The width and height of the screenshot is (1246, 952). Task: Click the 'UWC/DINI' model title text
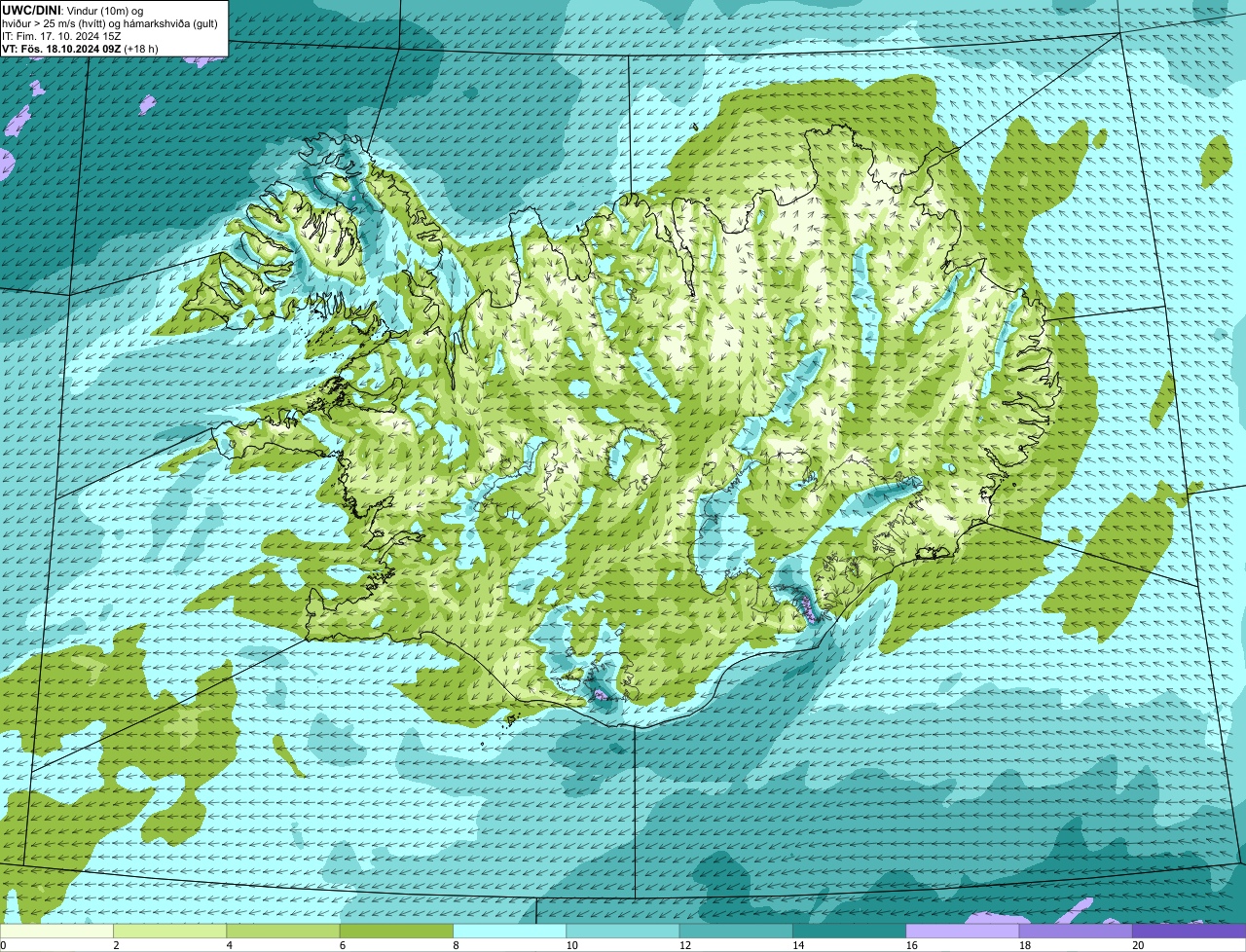(x=31, y=11)
